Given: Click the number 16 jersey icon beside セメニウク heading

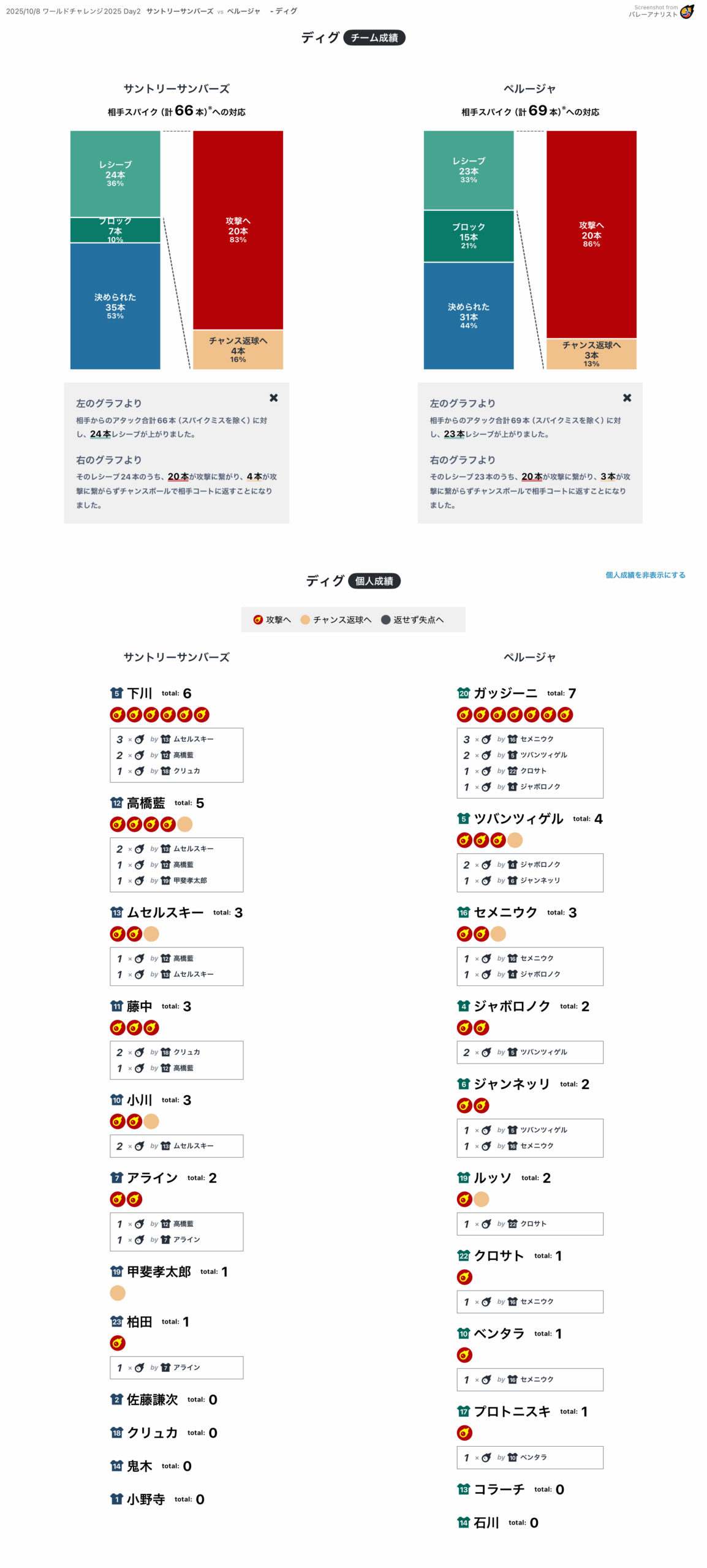Looking at the screenshot, I should (x=463, y=912).
